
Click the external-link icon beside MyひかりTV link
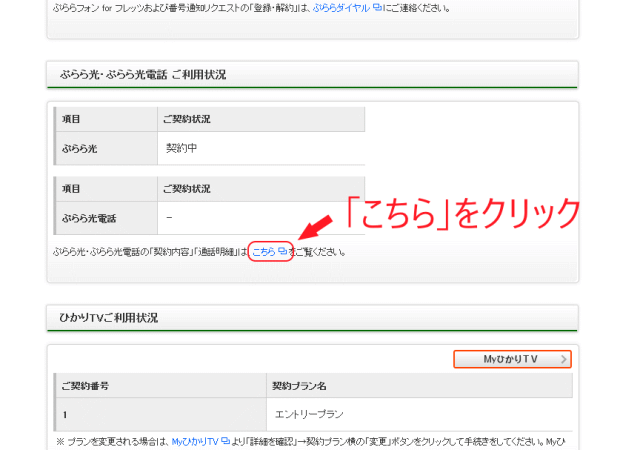click(x=225, y=441)
